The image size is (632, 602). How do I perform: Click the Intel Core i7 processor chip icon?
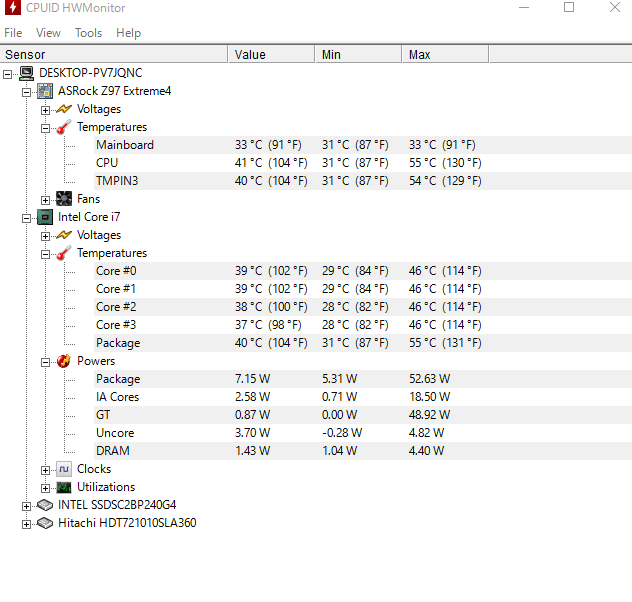click(x=45, y=217)
